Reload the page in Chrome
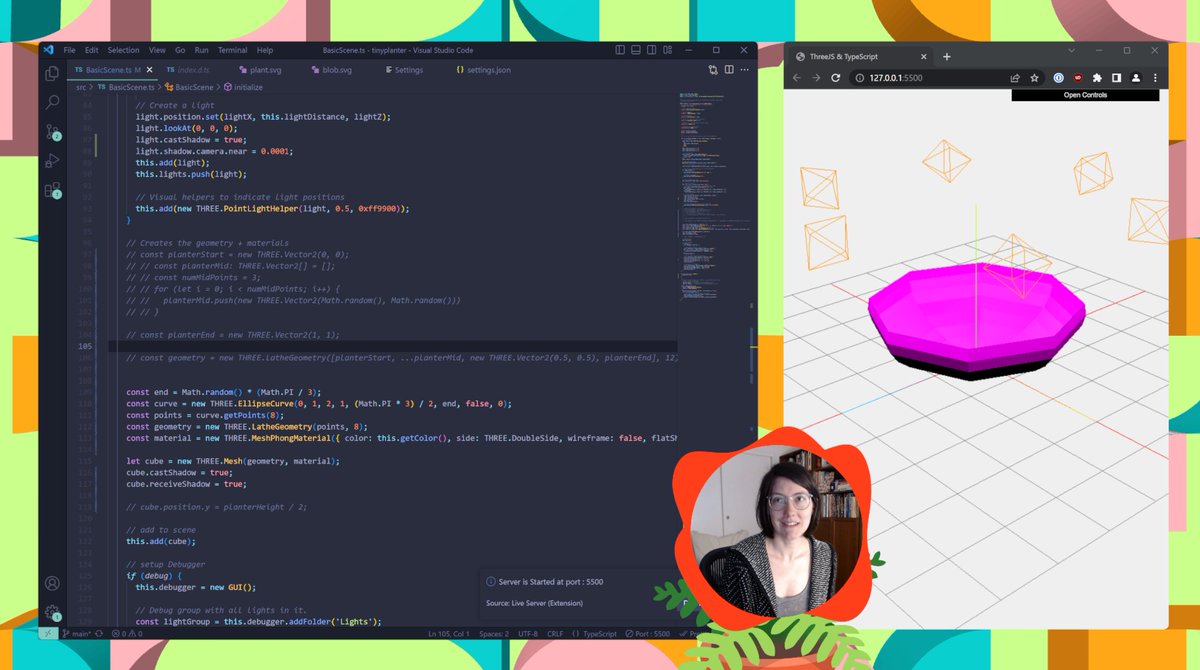This screenshot has width=1200, height=670. pyautogui.click(x=836, y=78)
